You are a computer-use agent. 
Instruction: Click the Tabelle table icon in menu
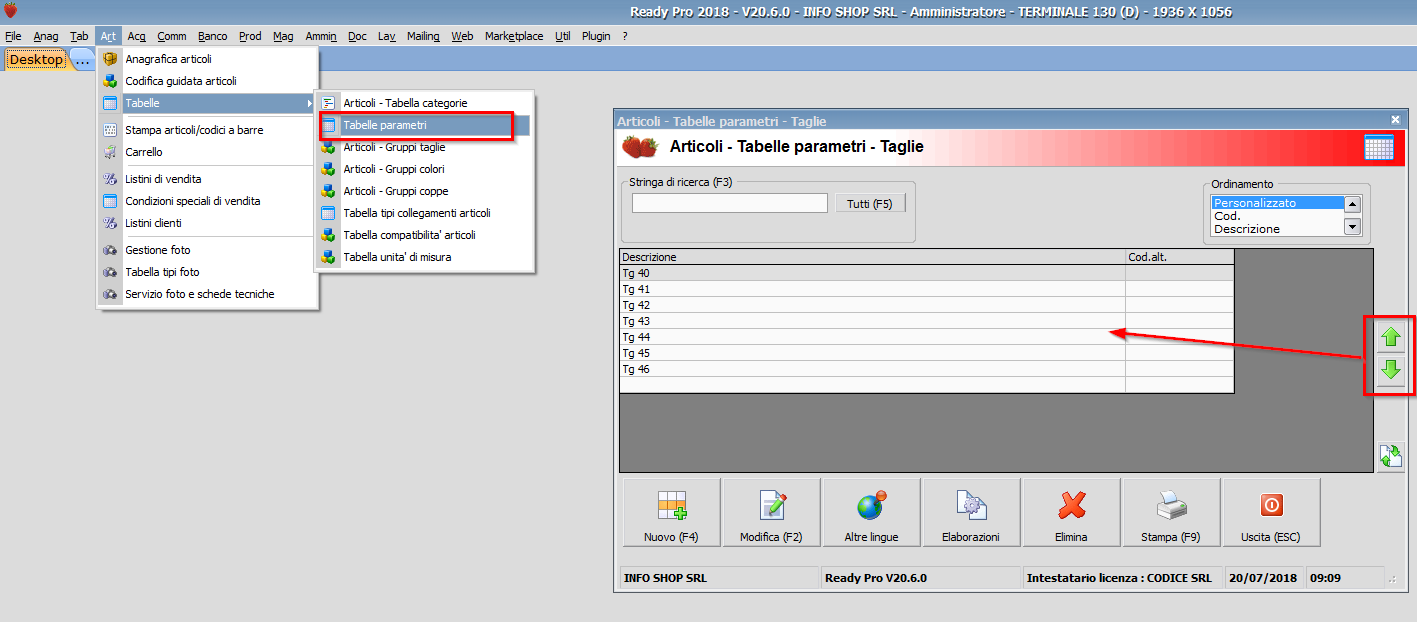pyautogui.click(x=110, y=103)
